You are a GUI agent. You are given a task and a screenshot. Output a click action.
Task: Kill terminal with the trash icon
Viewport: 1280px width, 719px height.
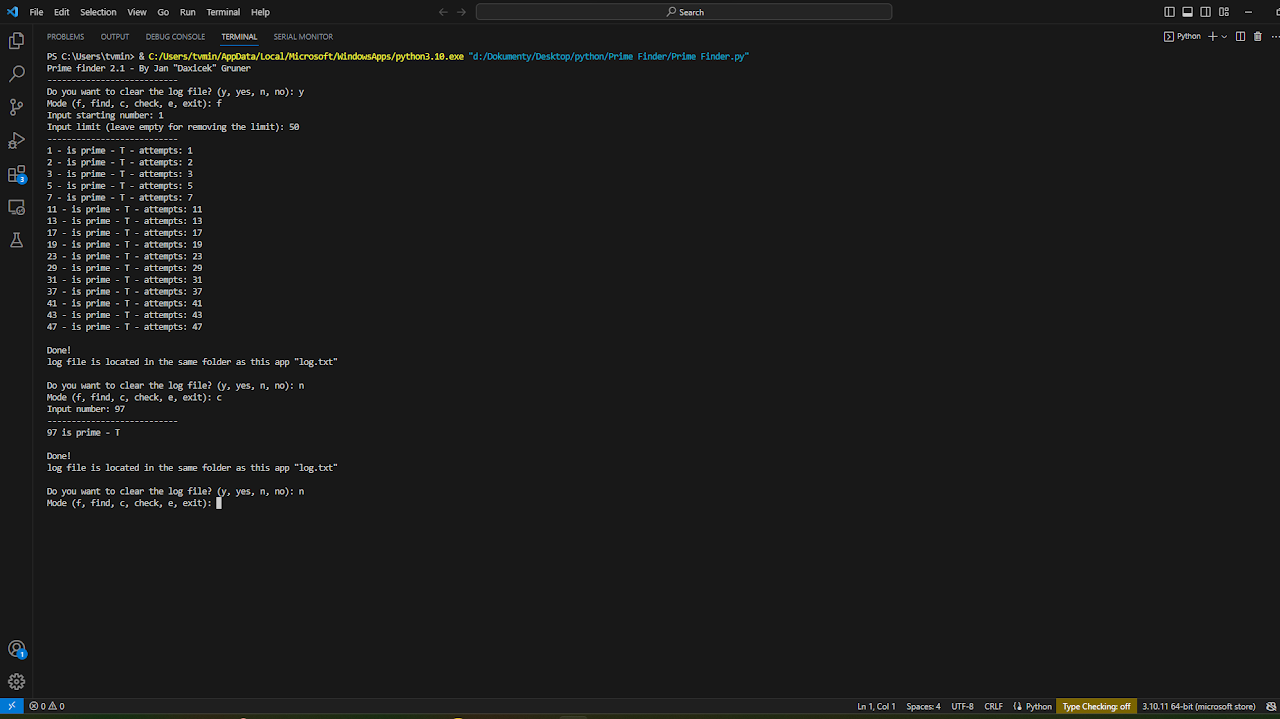(1258, 36)
